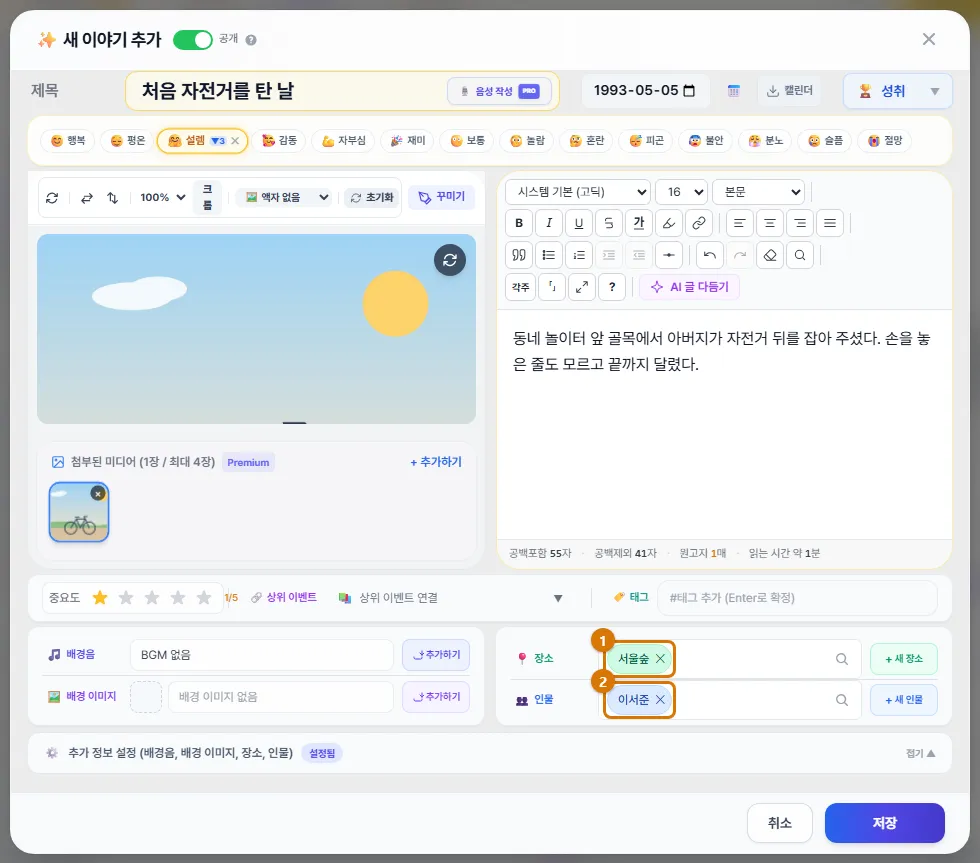Align text to the right
Image resolution: width=980 pixels, height=863 pixels.
click(800, 223)
